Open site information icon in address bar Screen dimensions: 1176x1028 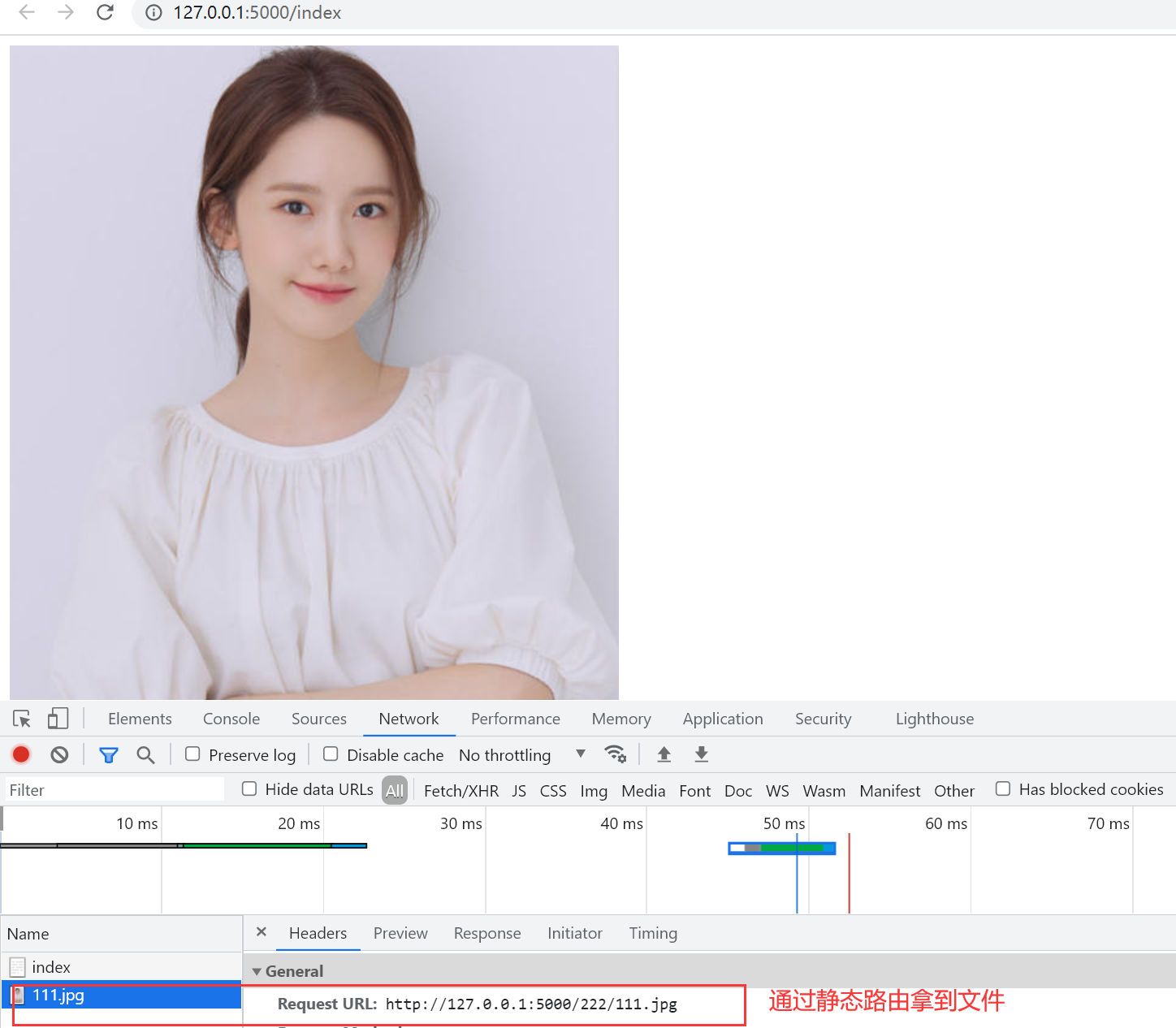coord(153,12)
